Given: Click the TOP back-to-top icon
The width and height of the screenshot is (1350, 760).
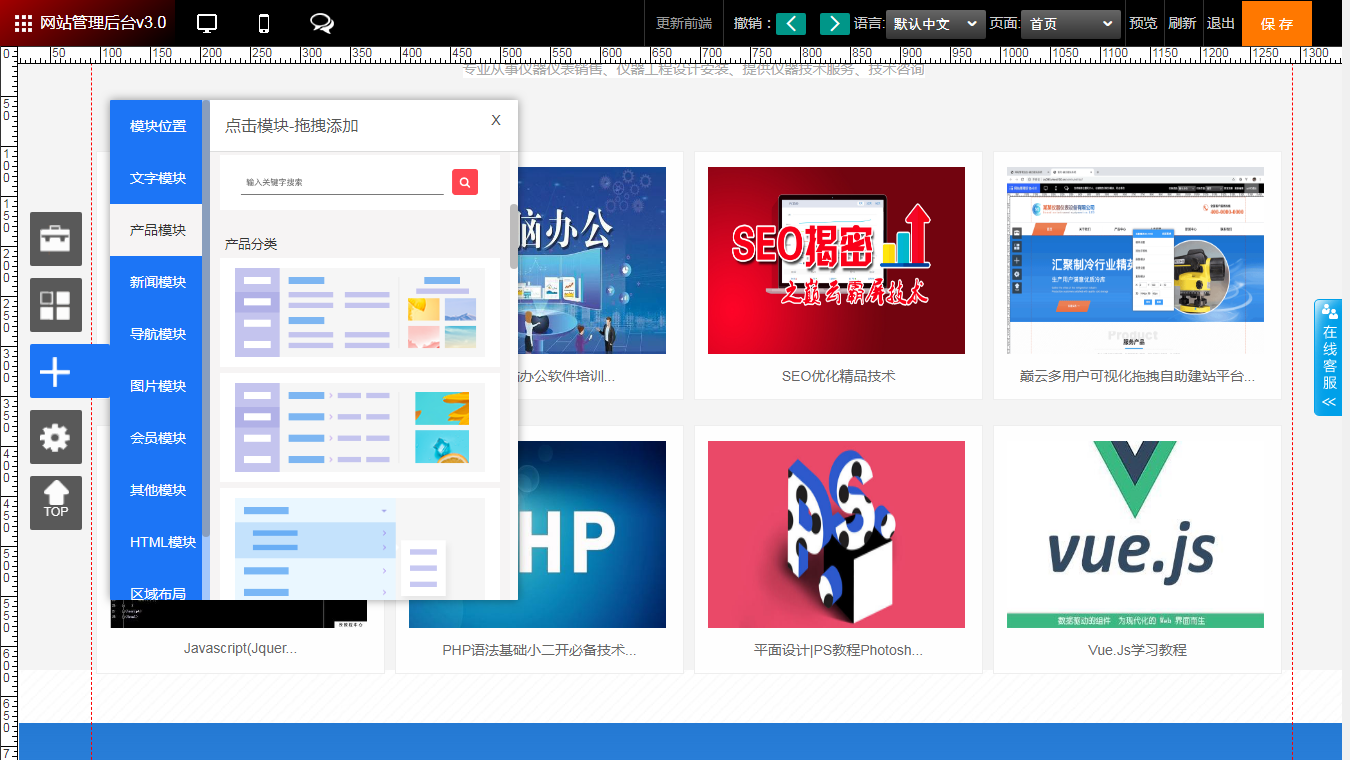Looking at the screenshot, I should pos(55,502).
